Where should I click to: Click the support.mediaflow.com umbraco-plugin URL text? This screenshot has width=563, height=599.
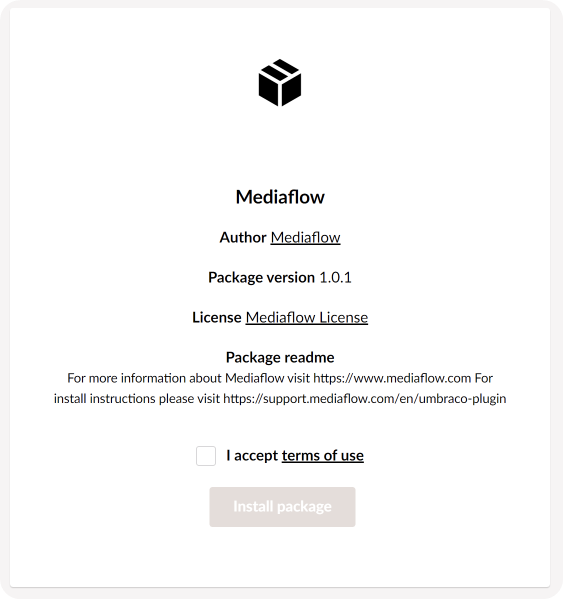click(365, 399)
